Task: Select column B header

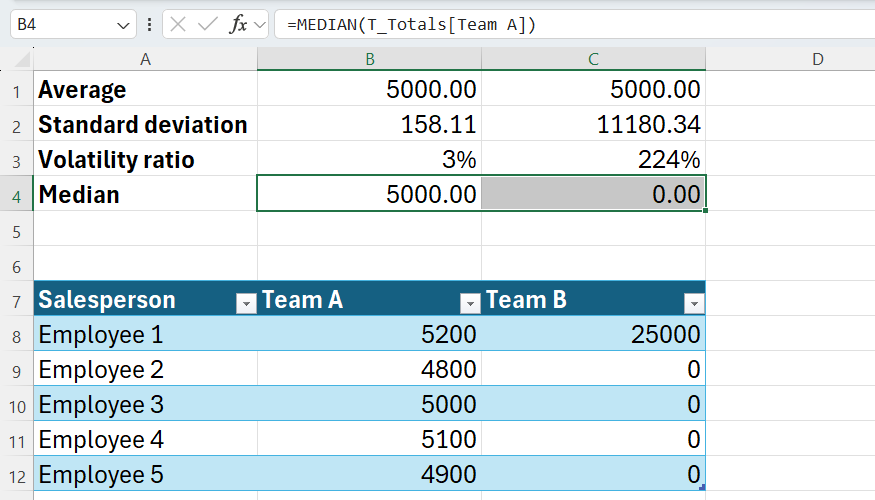Action: 369,59
